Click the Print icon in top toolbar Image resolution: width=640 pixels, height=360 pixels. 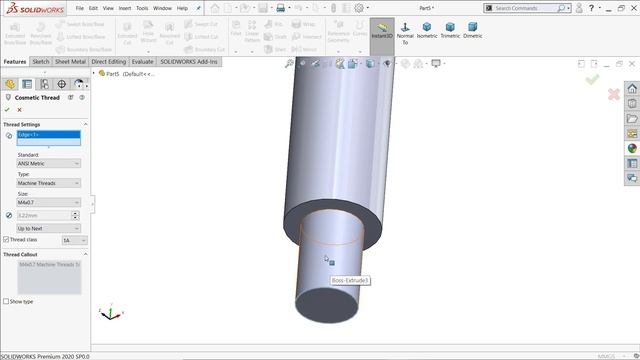(x=280, y=8)
